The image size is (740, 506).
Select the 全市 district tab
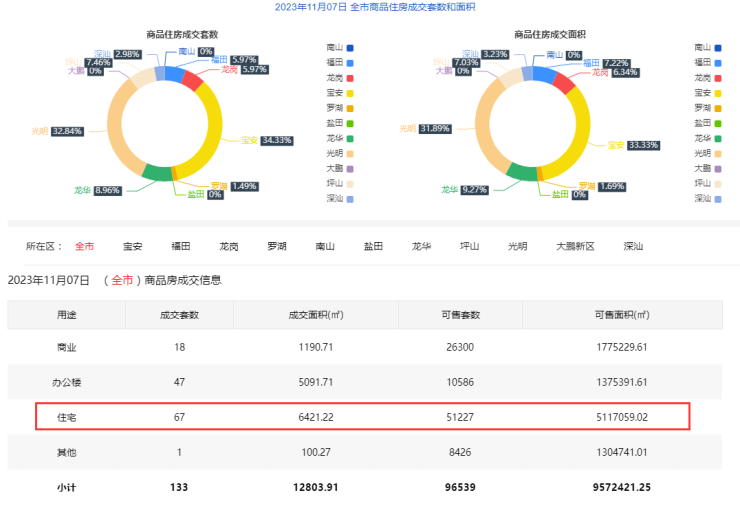(x=84, y=245)
